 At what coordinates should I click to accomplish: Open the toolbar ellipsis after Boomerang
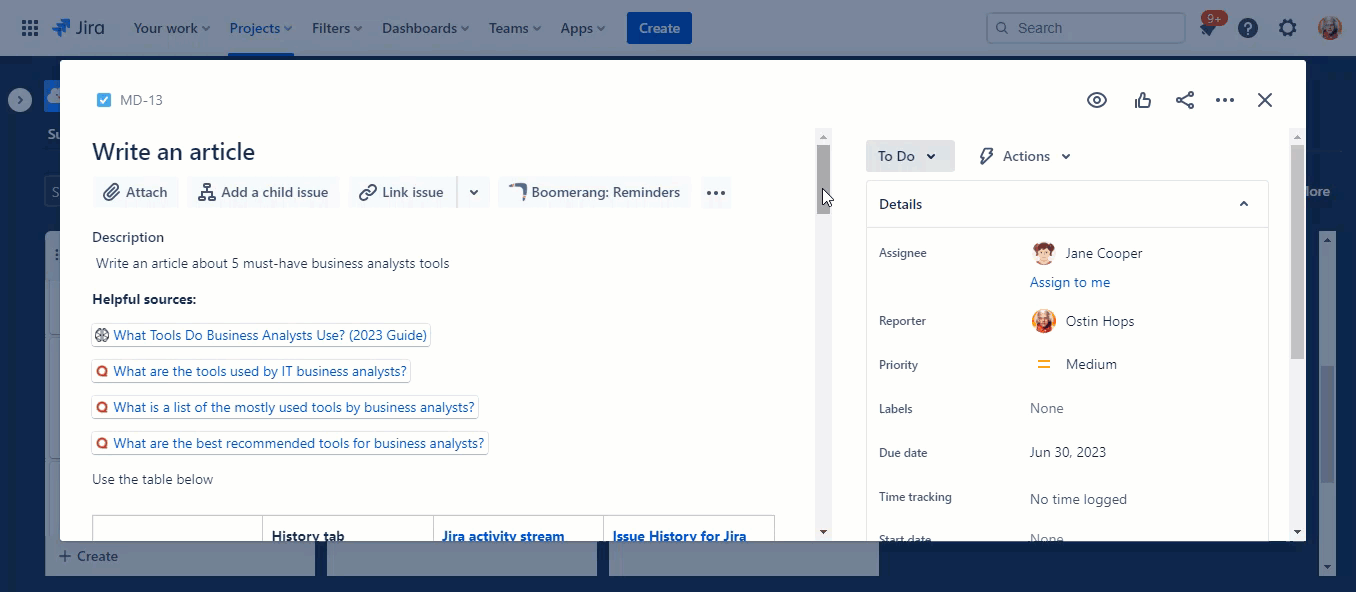tap(716, 193)
